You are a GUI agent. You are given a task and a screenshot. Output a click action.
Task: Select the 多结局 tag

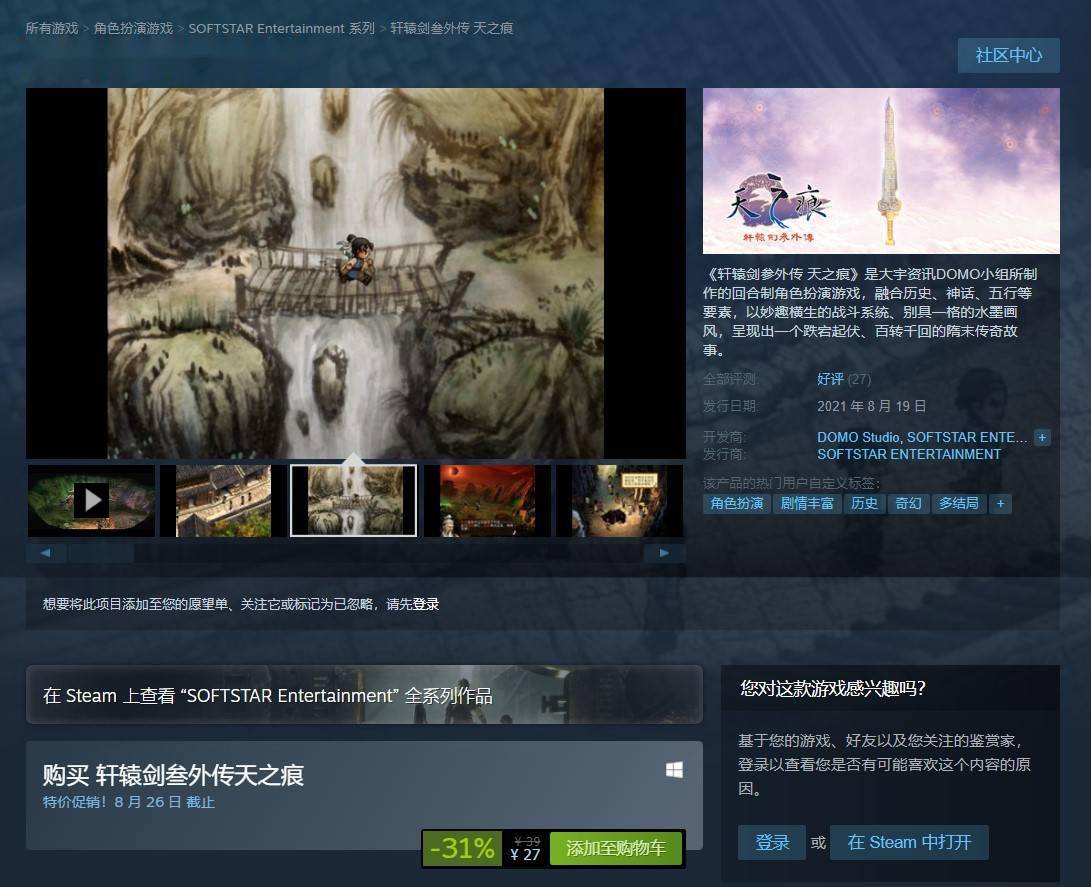pyautogui.click(x=959, y=504)
